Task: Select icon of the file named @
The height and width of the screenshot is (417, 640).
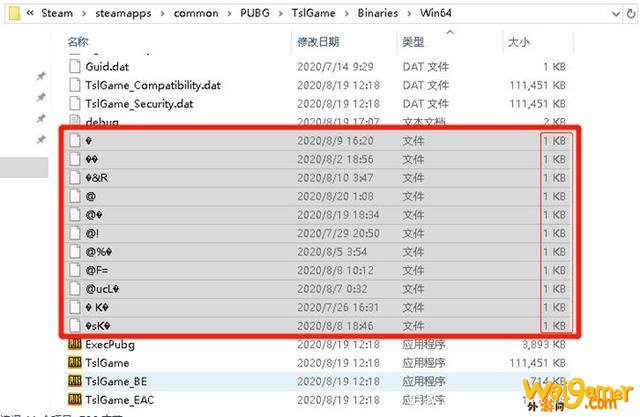Action: [x=75, y=196]
